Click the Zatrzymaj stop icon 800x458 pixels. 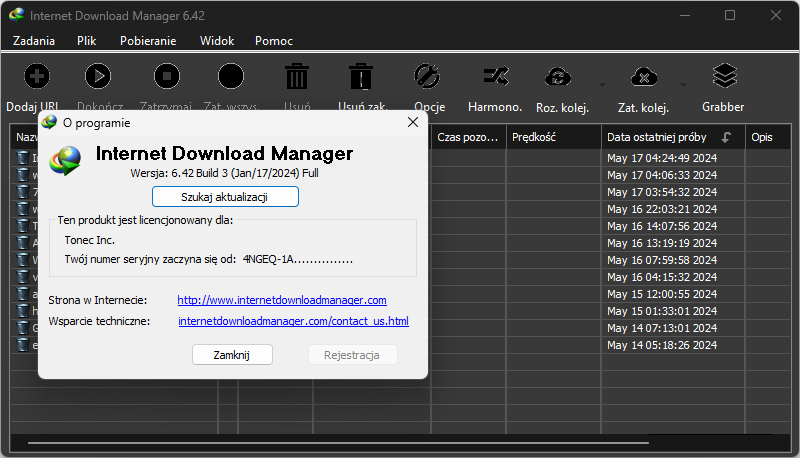(167, 77)
